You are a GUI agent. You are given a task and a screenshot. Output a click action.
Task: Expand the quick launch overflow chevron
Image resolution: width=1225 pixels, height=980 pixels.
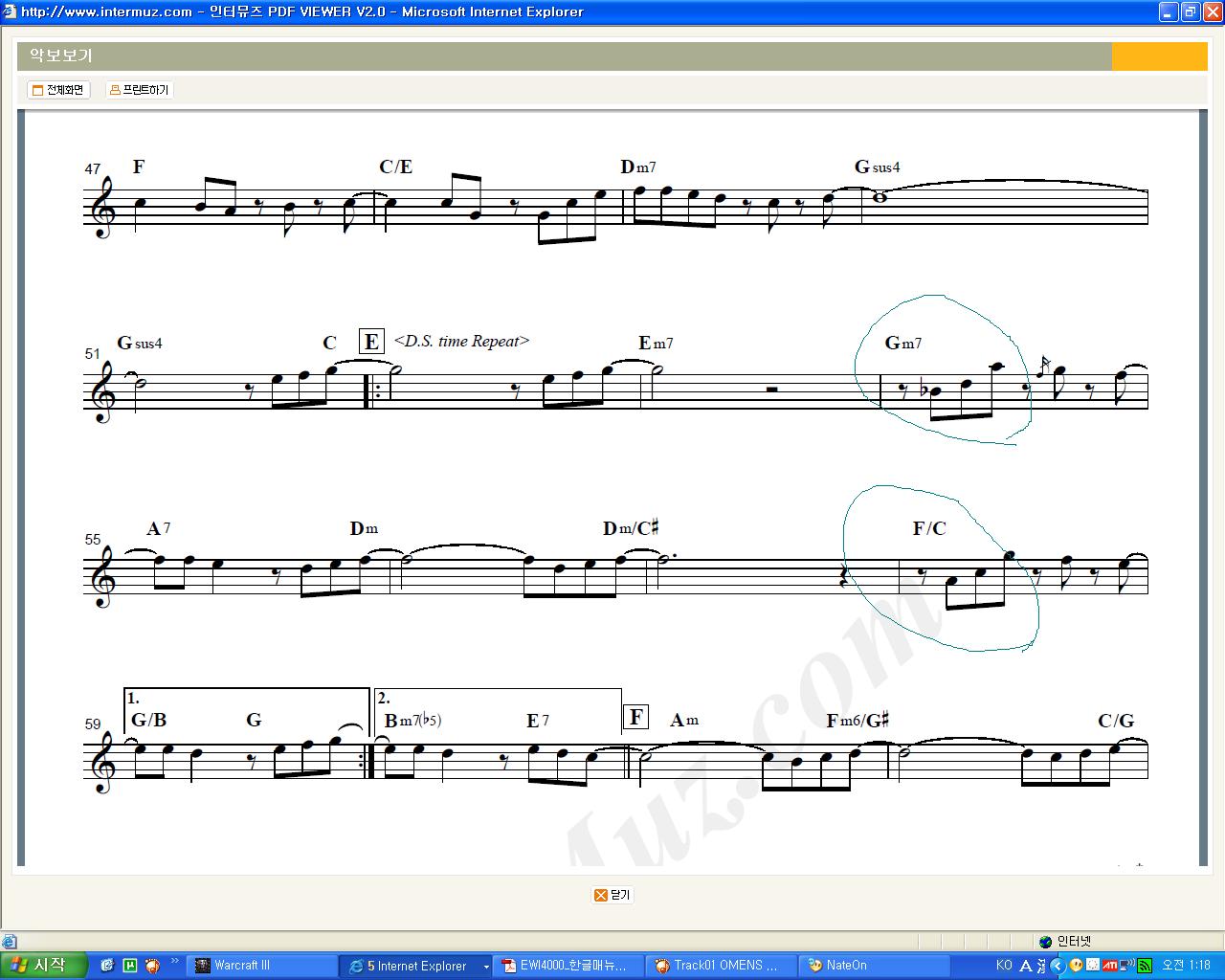(x=175, y=961)
